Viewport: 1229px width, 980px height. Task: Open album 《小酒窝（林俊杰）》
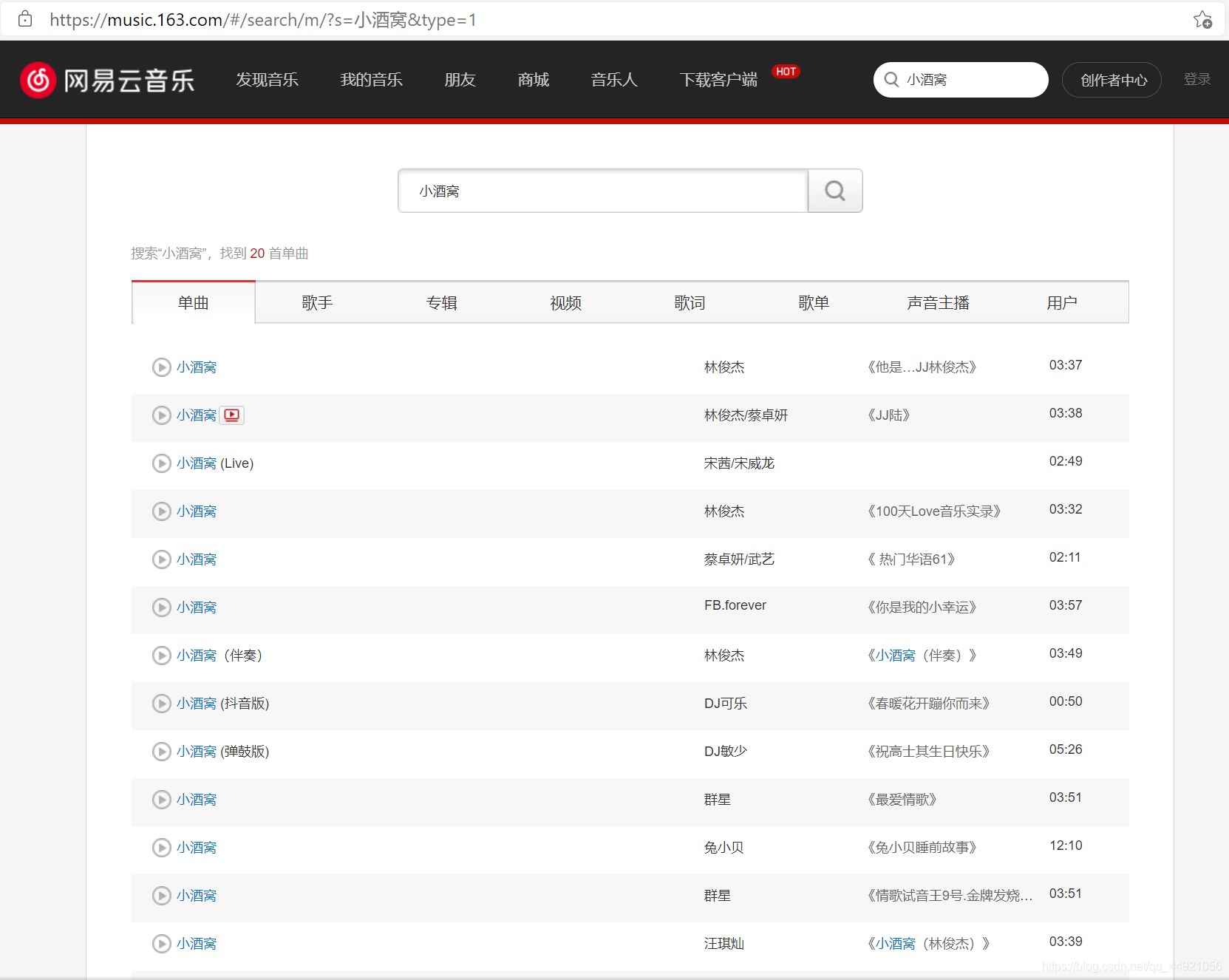(x=928, y=944)
